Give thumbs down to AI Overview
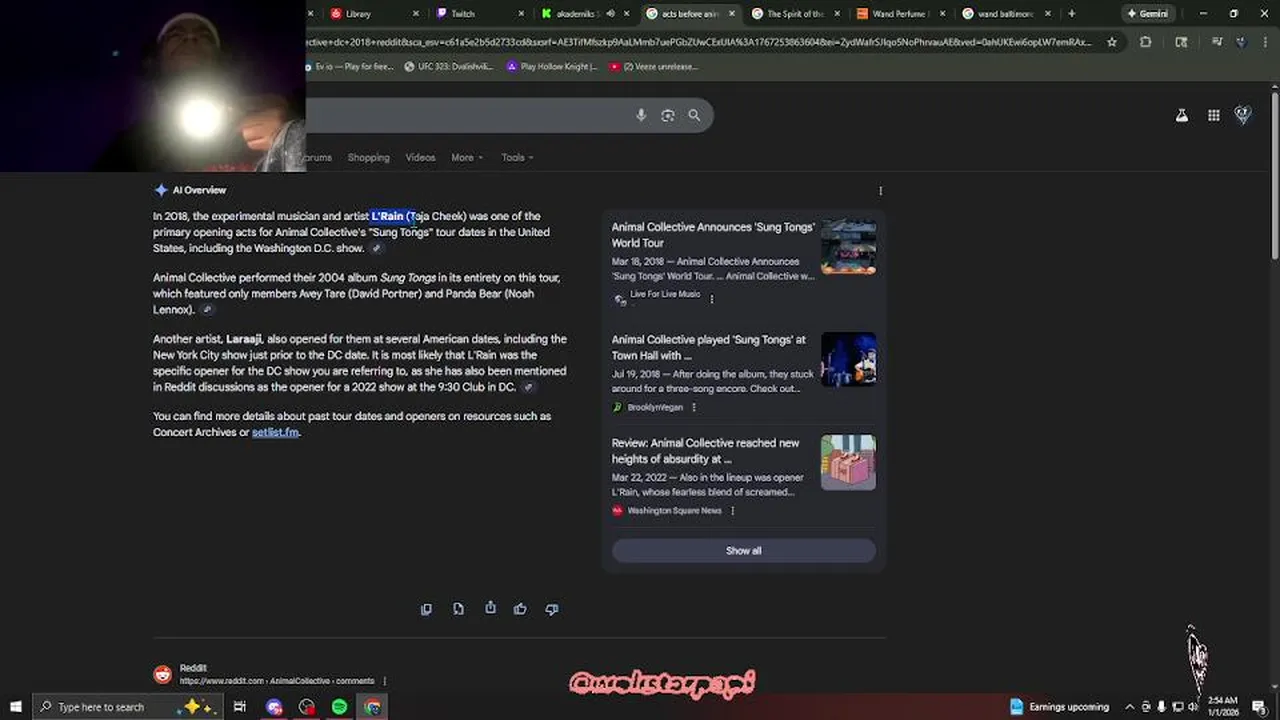This screenshot has width=1280, height=720. click(552, 609)
